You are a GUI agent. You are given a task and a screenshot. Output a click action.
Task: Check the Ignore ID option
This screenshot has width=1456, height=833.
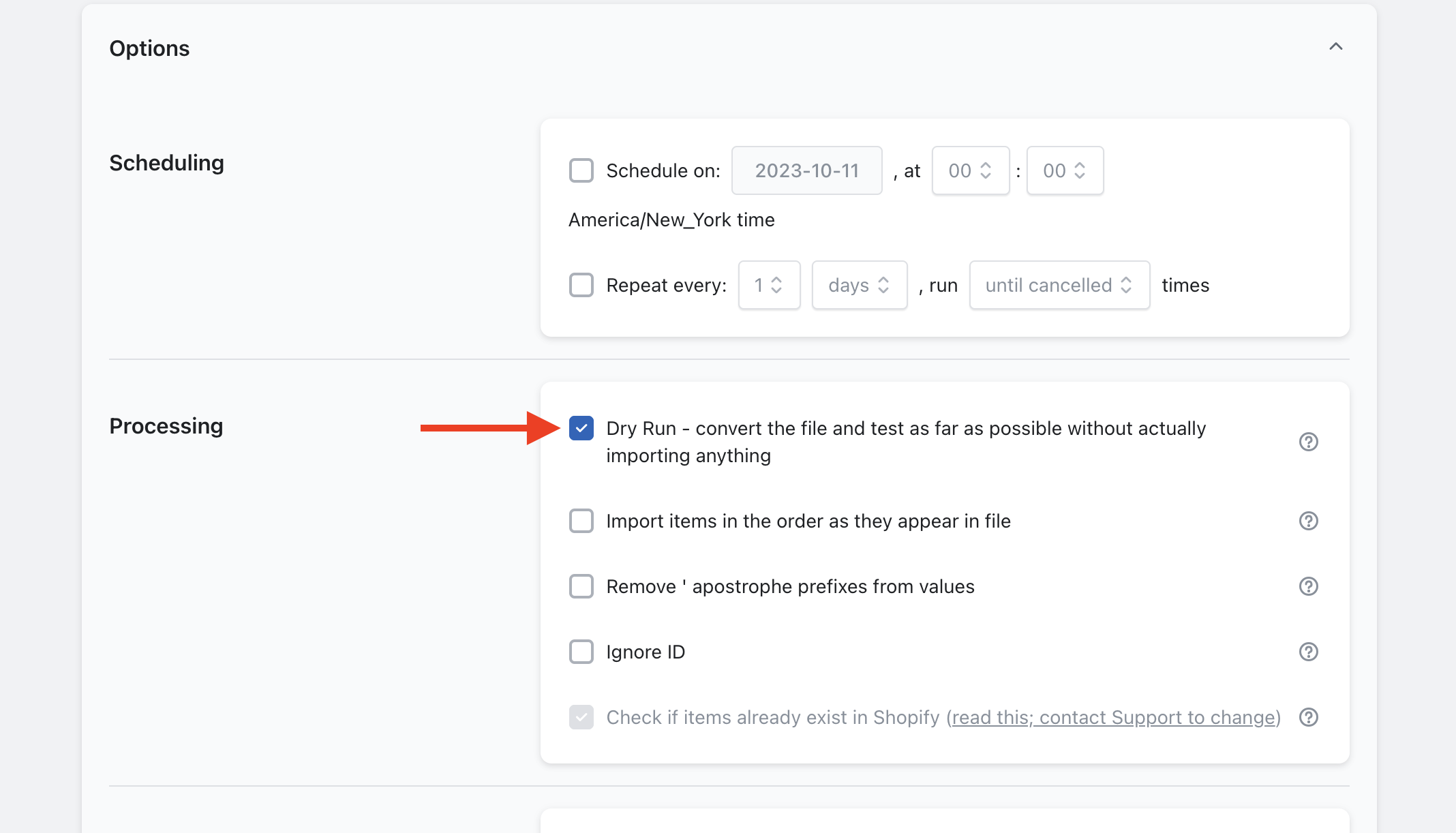tap(581, 652)
